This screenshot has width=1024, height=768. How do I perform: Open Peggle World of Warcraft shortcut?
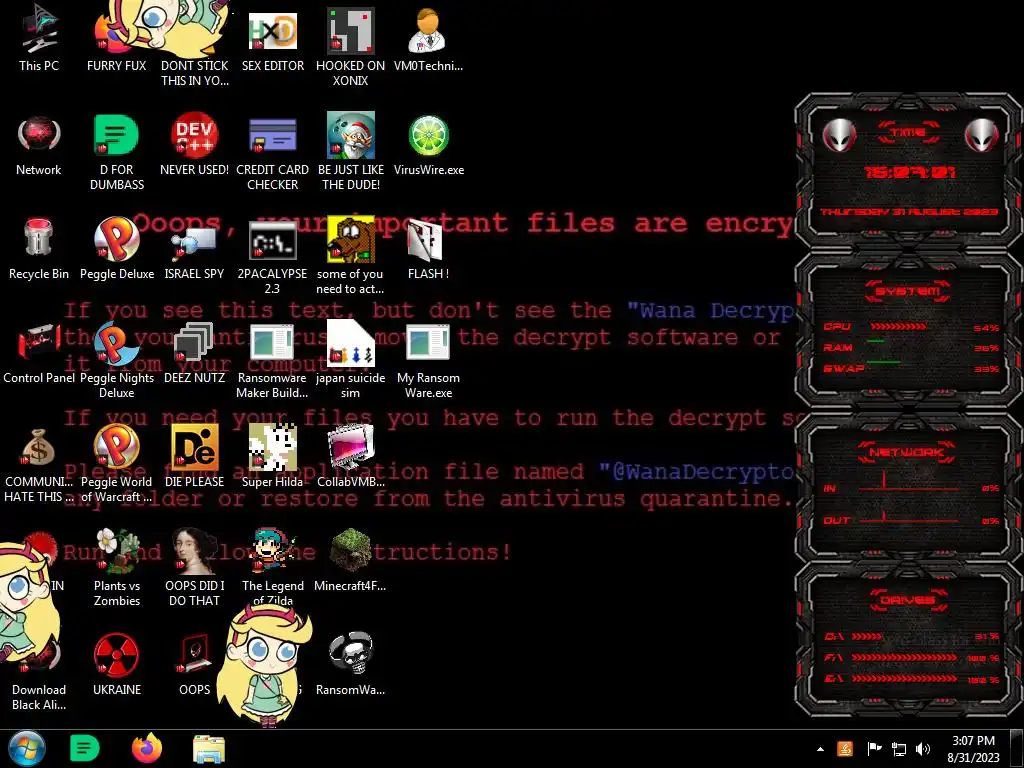tap(116, 464)
